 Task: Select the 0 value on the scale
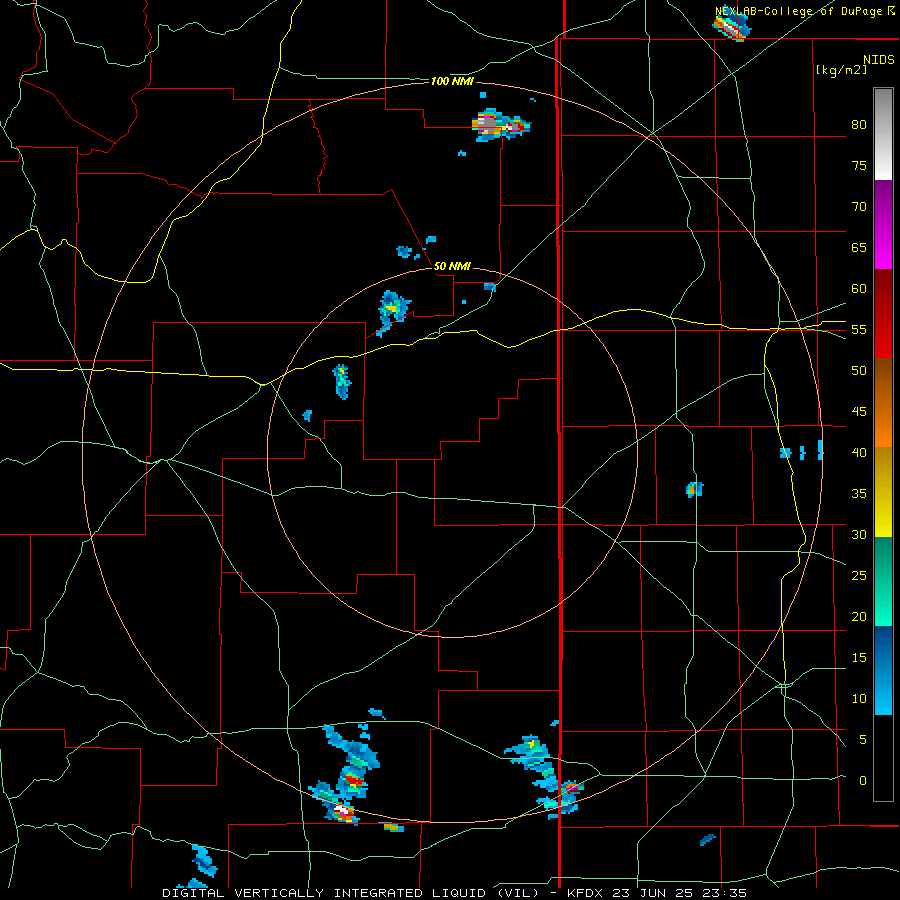(863, 781)
